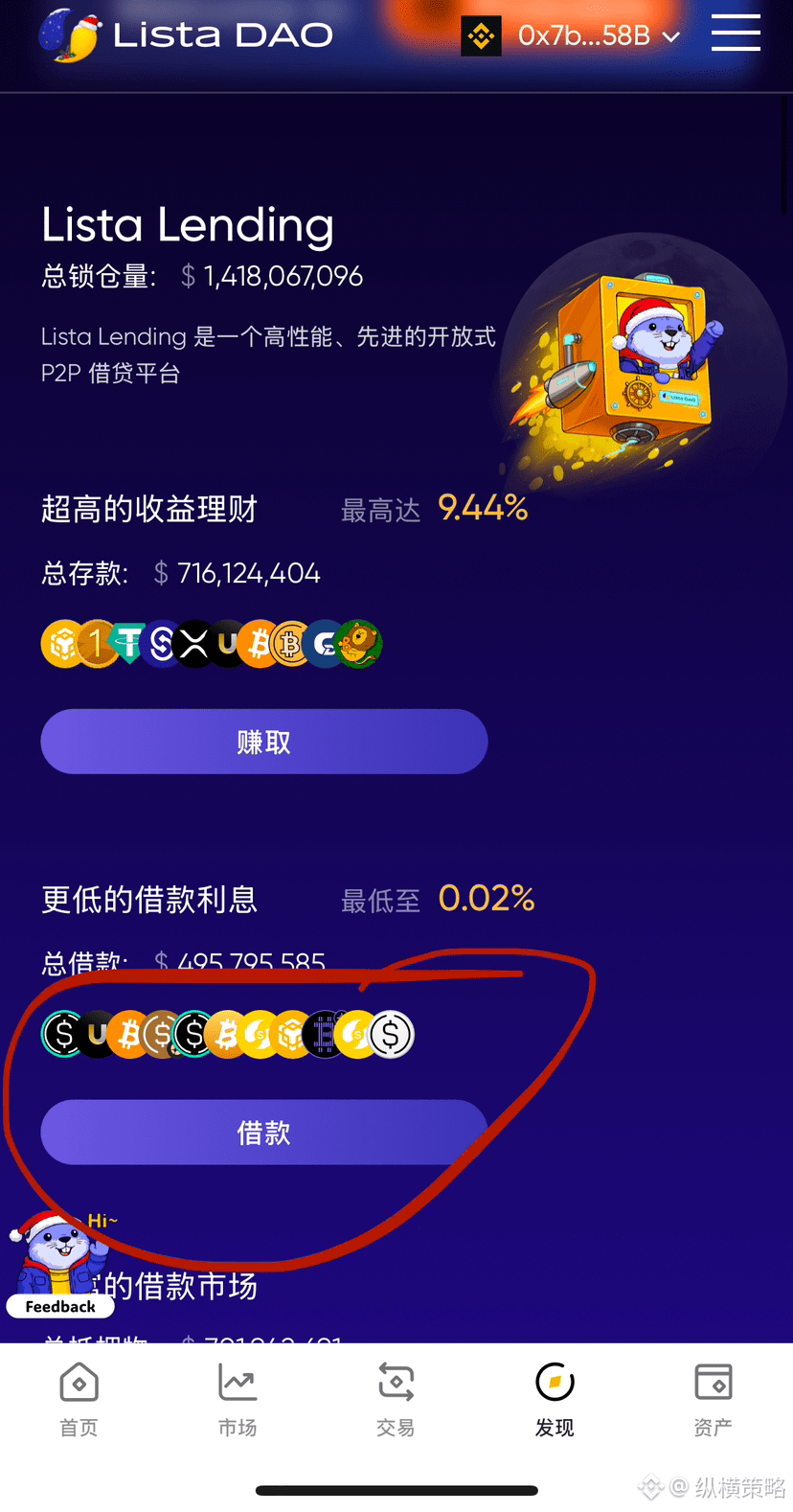Tap the 9.44% highest yield figure
793x1512 pixels.
point(483,508)
